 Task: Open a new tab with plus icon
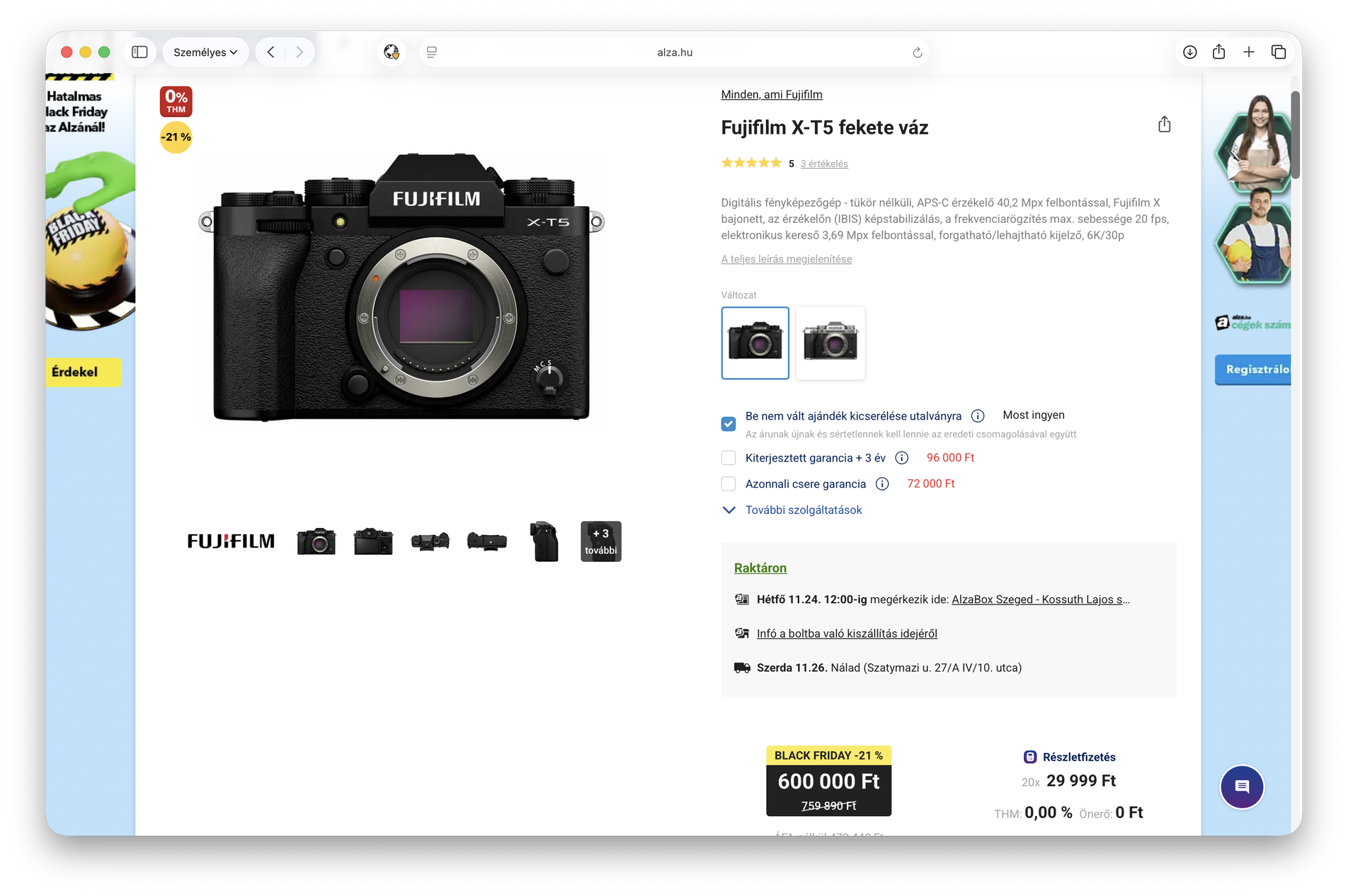[x=1249, y=52]
